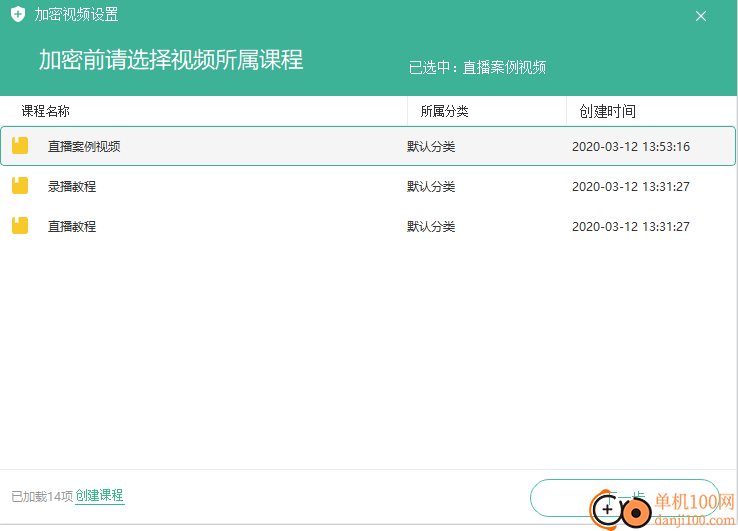
Task: Click the 已选中: 直播案例视频 label
Action: pos(477,67)
